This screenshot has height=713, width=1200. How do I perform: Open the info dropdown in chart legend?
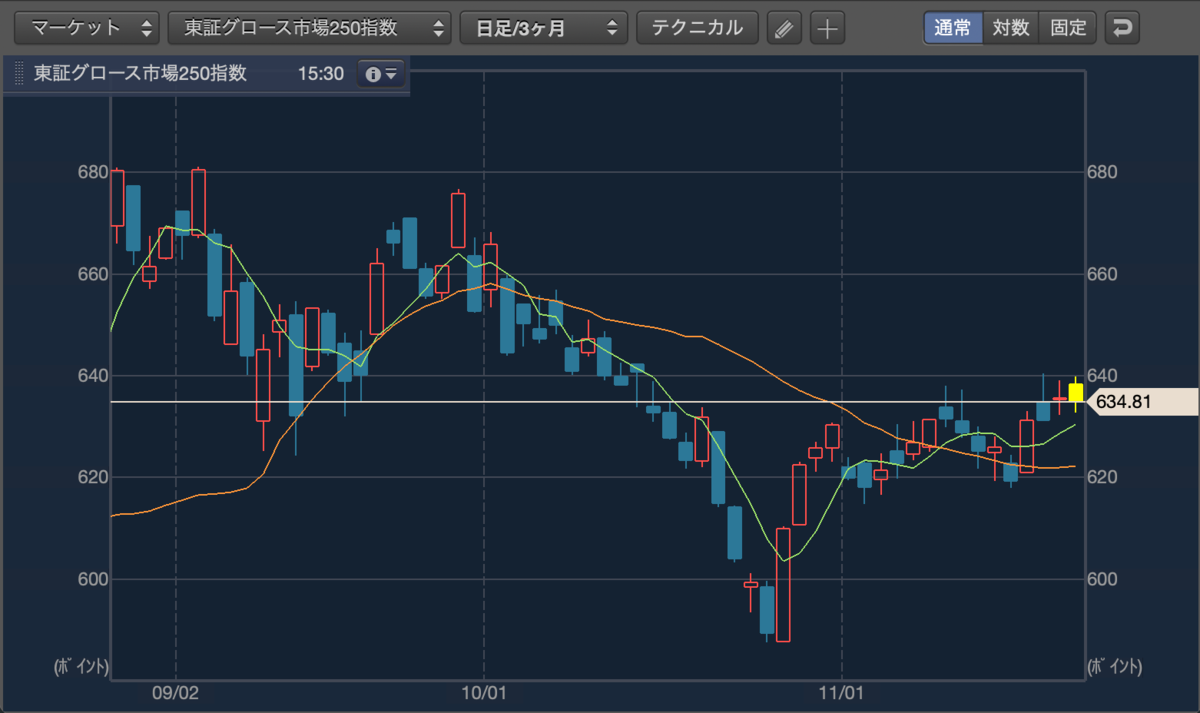(x=382, y=74)
